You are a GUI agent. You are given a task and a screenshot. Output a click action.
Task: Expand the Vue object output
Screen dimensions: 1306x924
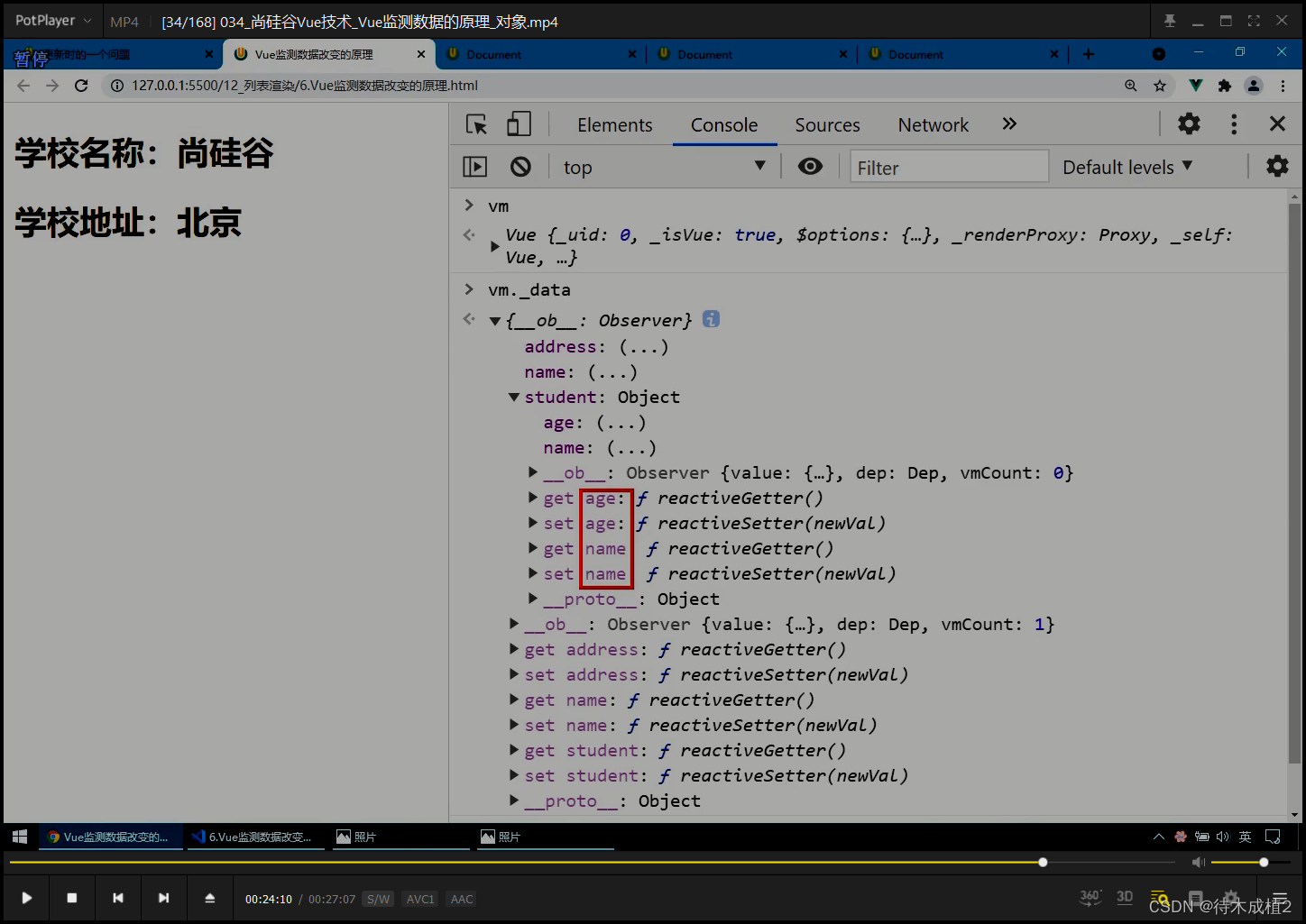494,246
